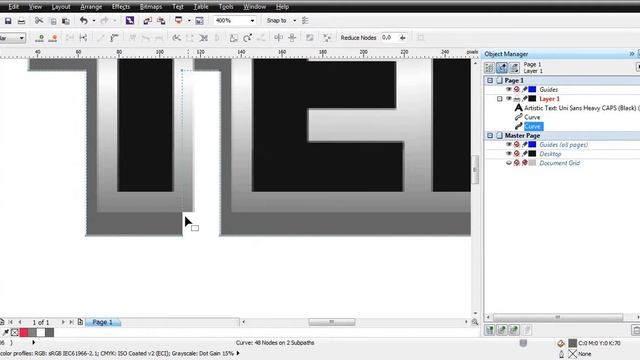Expand the Application launcher dropdown arrow
The width and height of the screenshot is (640, 360).
189,20
